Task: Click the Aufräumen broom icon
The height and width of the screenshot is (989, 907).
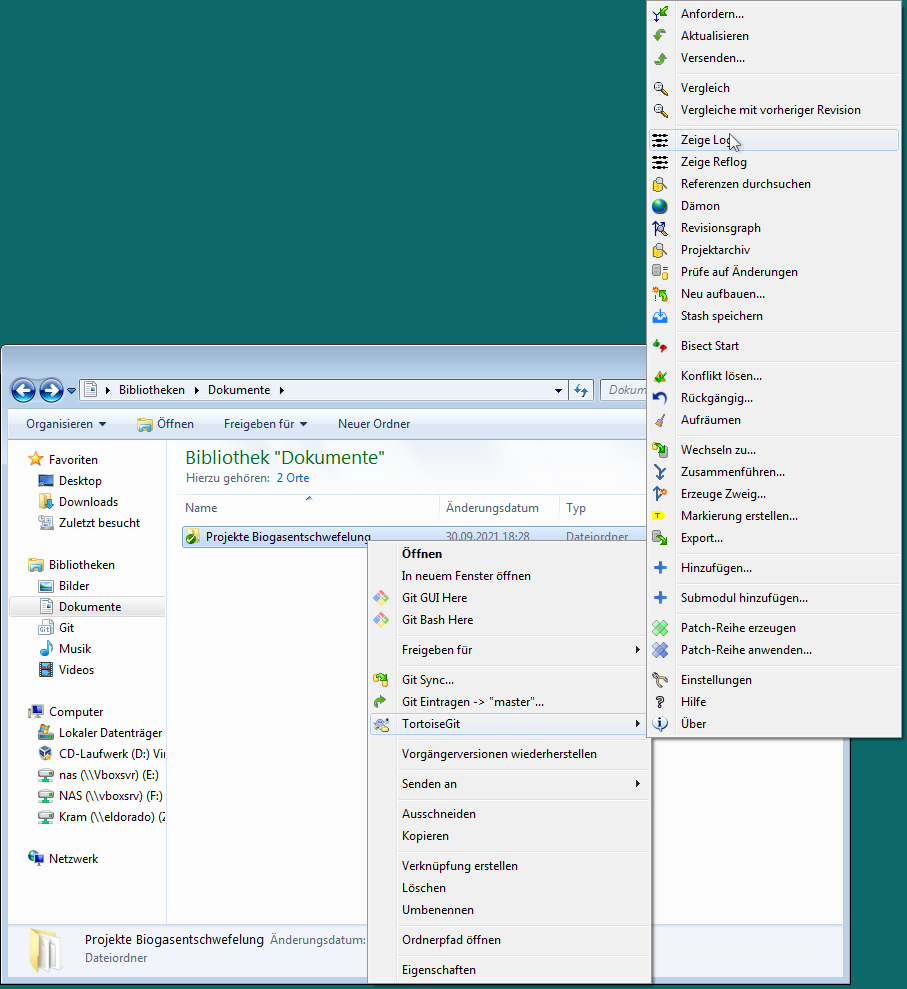Action: 660,420
